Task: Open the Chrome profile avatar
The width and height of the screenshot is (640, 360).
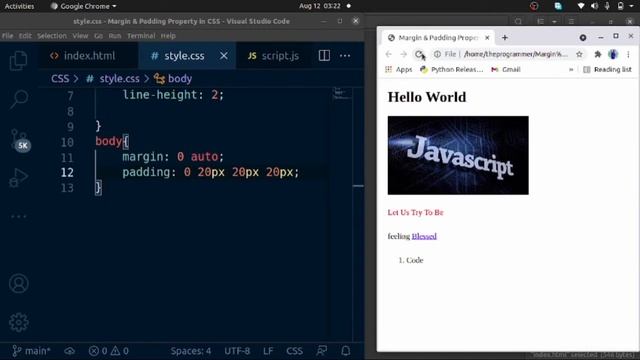Action: [x=613, y=54]
